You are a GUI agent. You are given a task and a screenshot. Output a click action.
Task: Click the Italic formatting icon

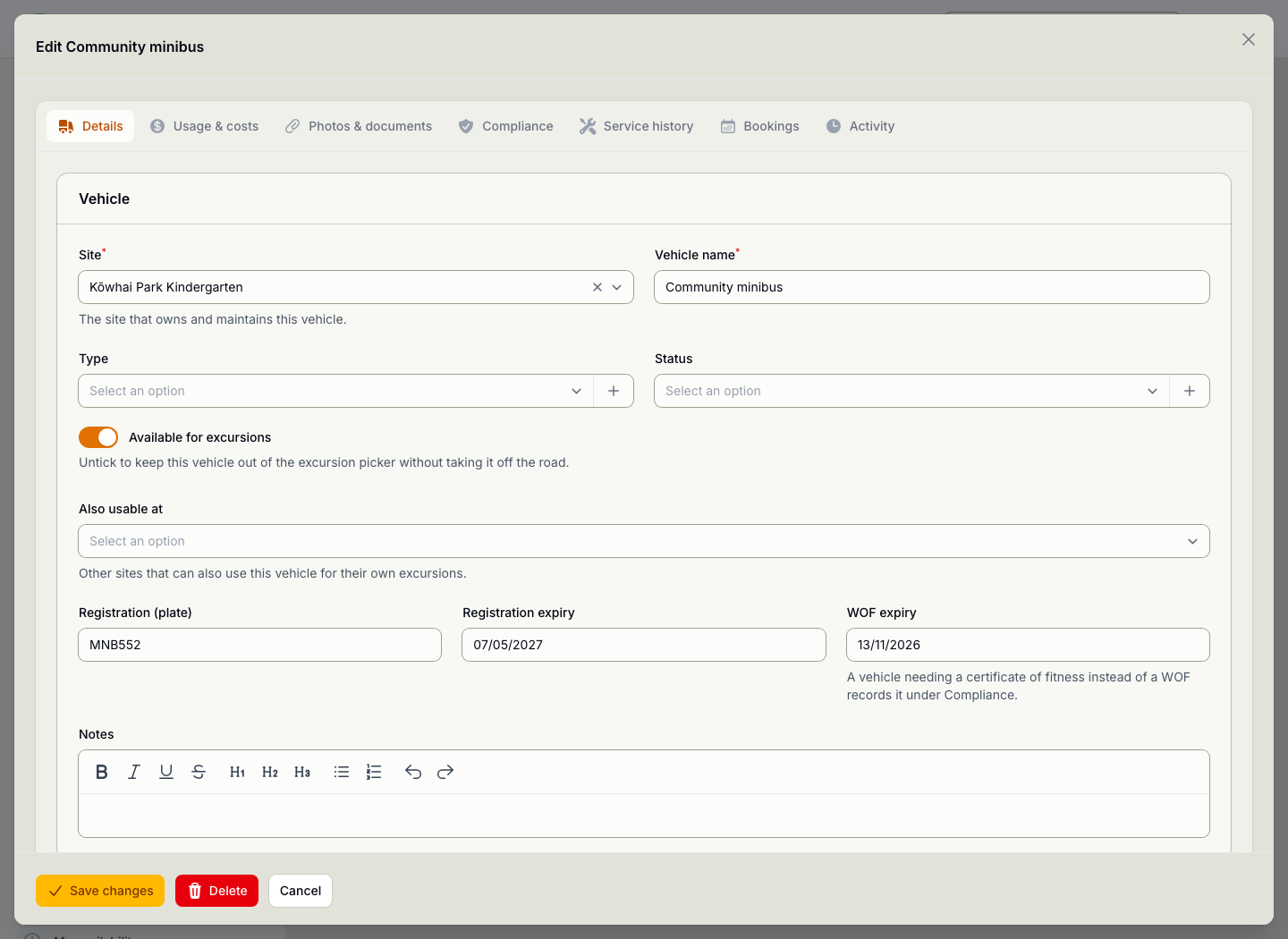pyautogui.click(x=134, y=772)
